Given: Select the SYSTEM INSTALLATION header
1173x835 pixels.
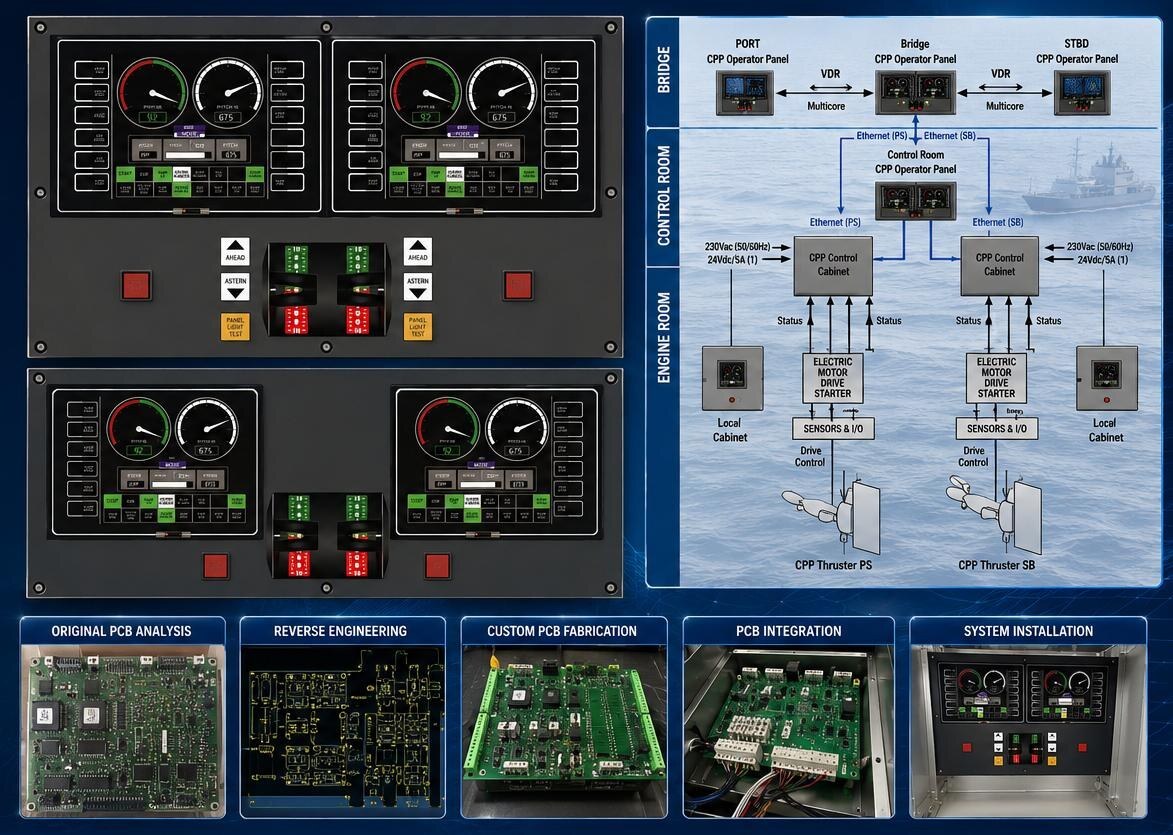Looking at the screenshot, I should pos(1028,631).
